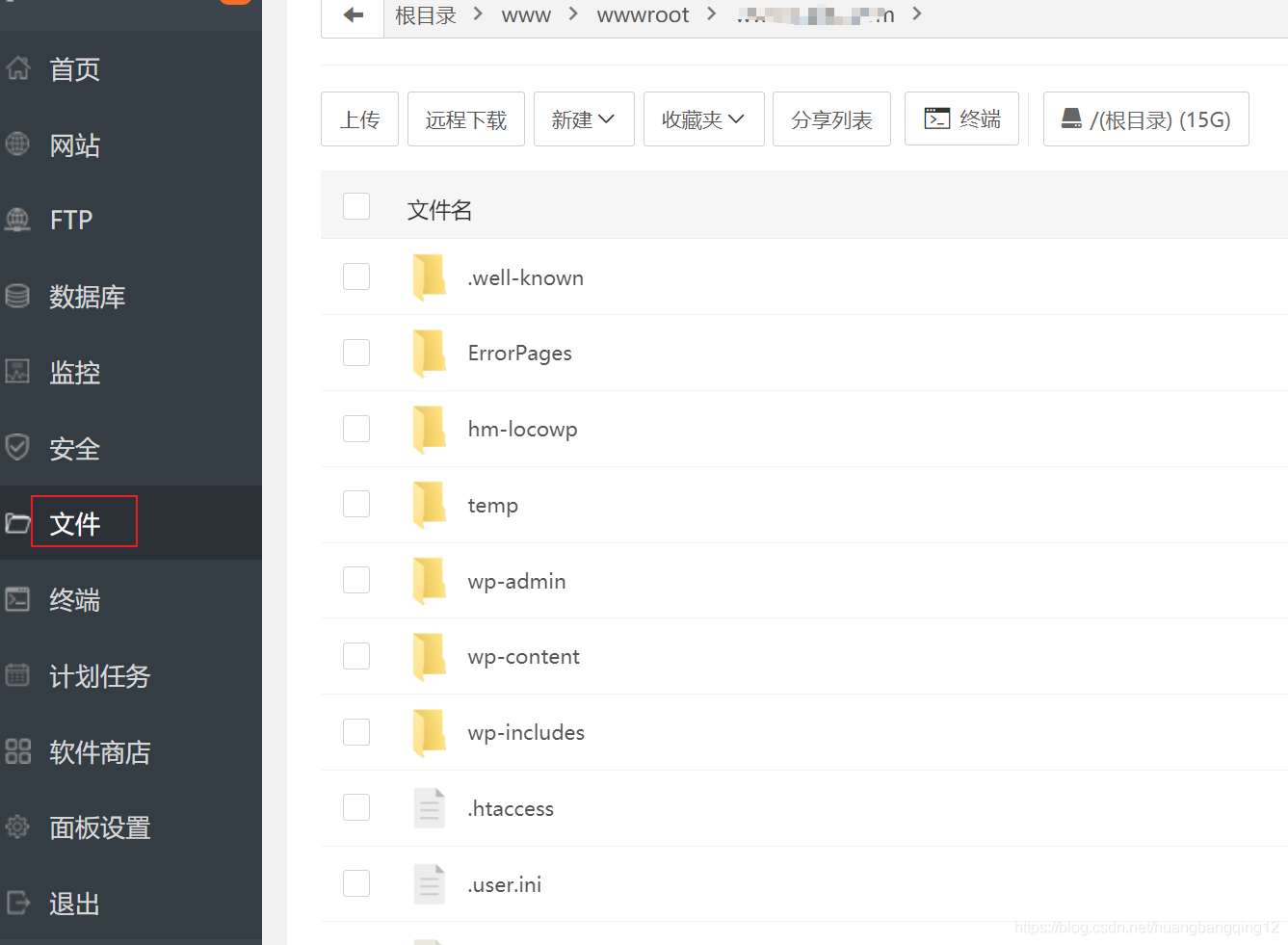Open the .htaccess file name
Viewport: 1288px width, 945px height.
coord(511,809)
